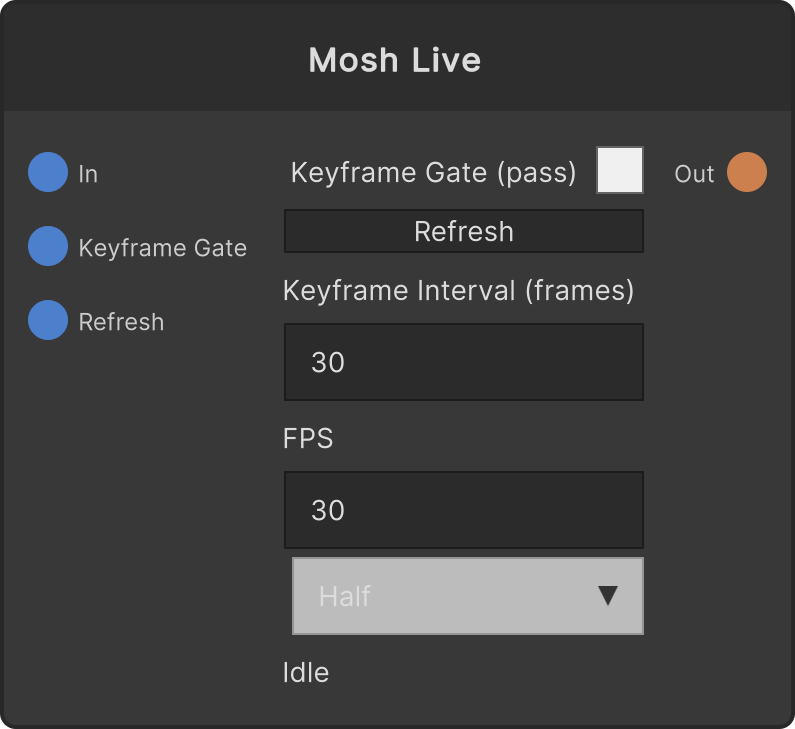Click the Idle status text
The width and height of the screenshot is (795, 729).
[306, 673]
